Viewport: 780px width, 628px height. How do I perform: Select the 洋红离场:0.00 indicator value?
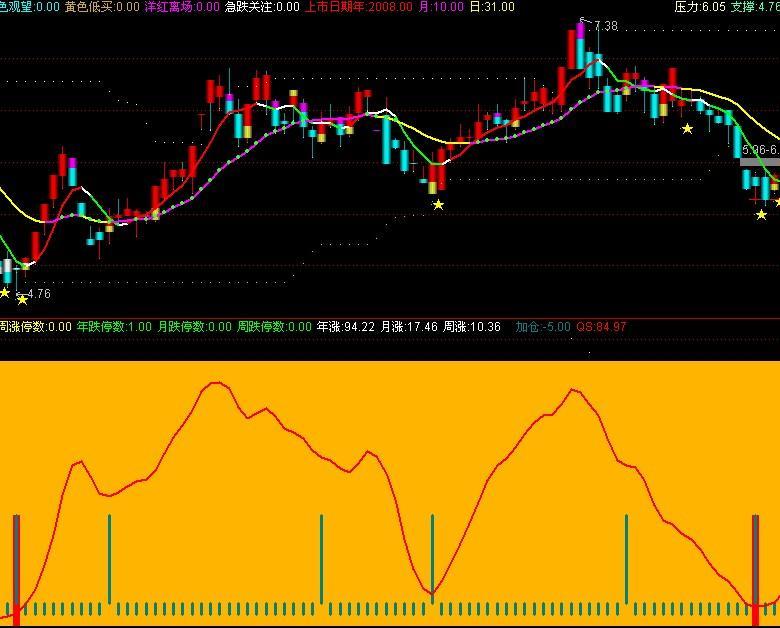click(x=182, y=7)
